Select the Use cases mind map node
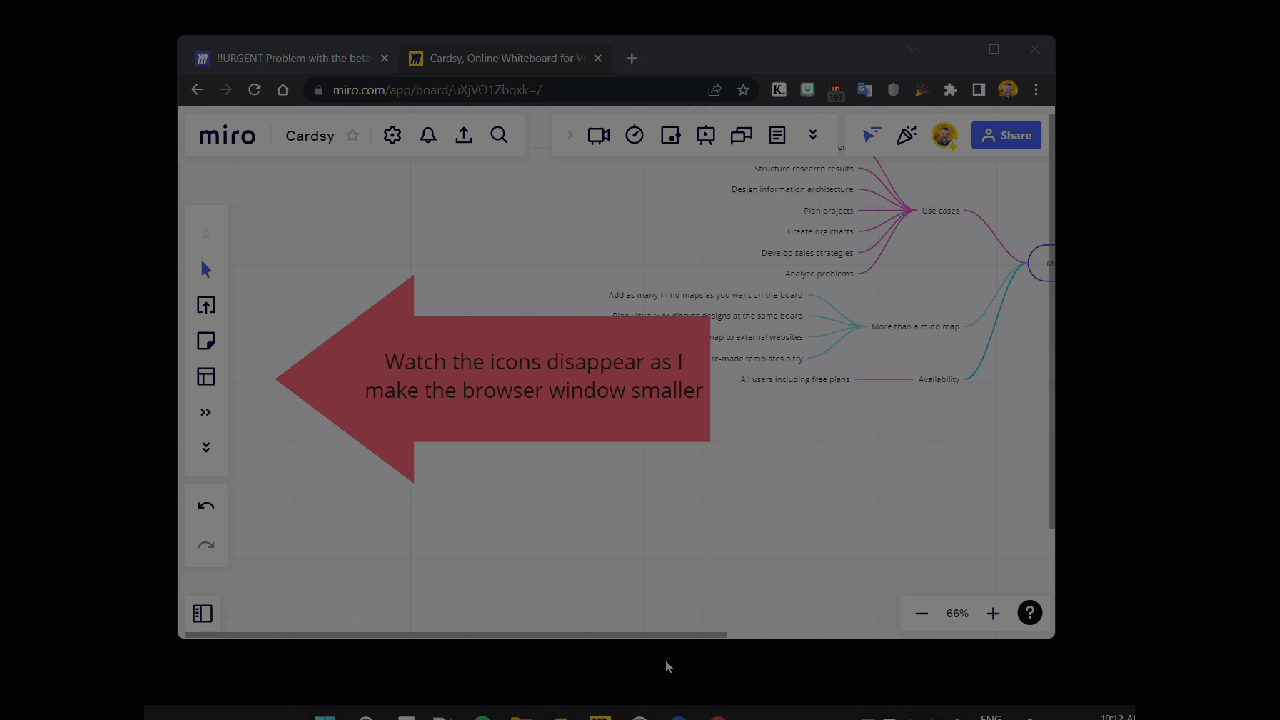 [x=940, y=211]
